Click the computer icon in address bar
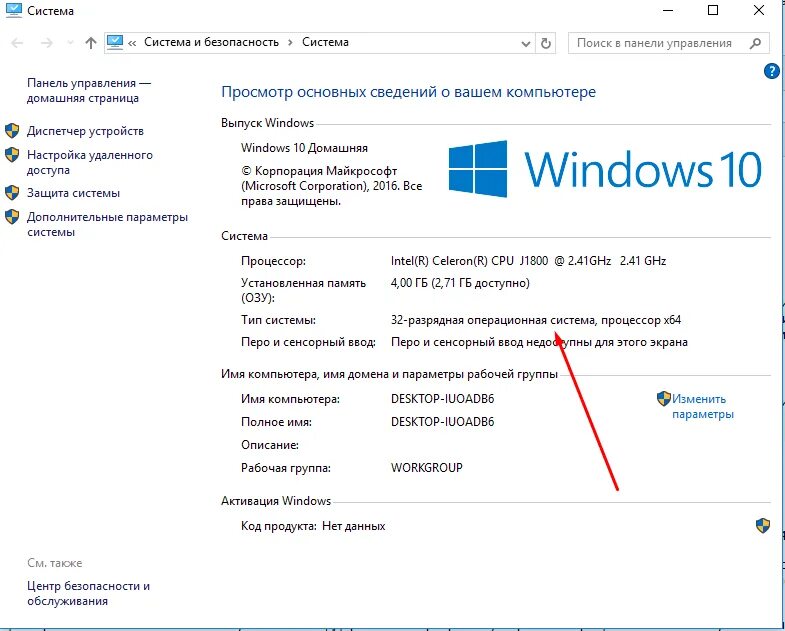Image resolution: width=785 pixels, height=631 pixels. 115,42
